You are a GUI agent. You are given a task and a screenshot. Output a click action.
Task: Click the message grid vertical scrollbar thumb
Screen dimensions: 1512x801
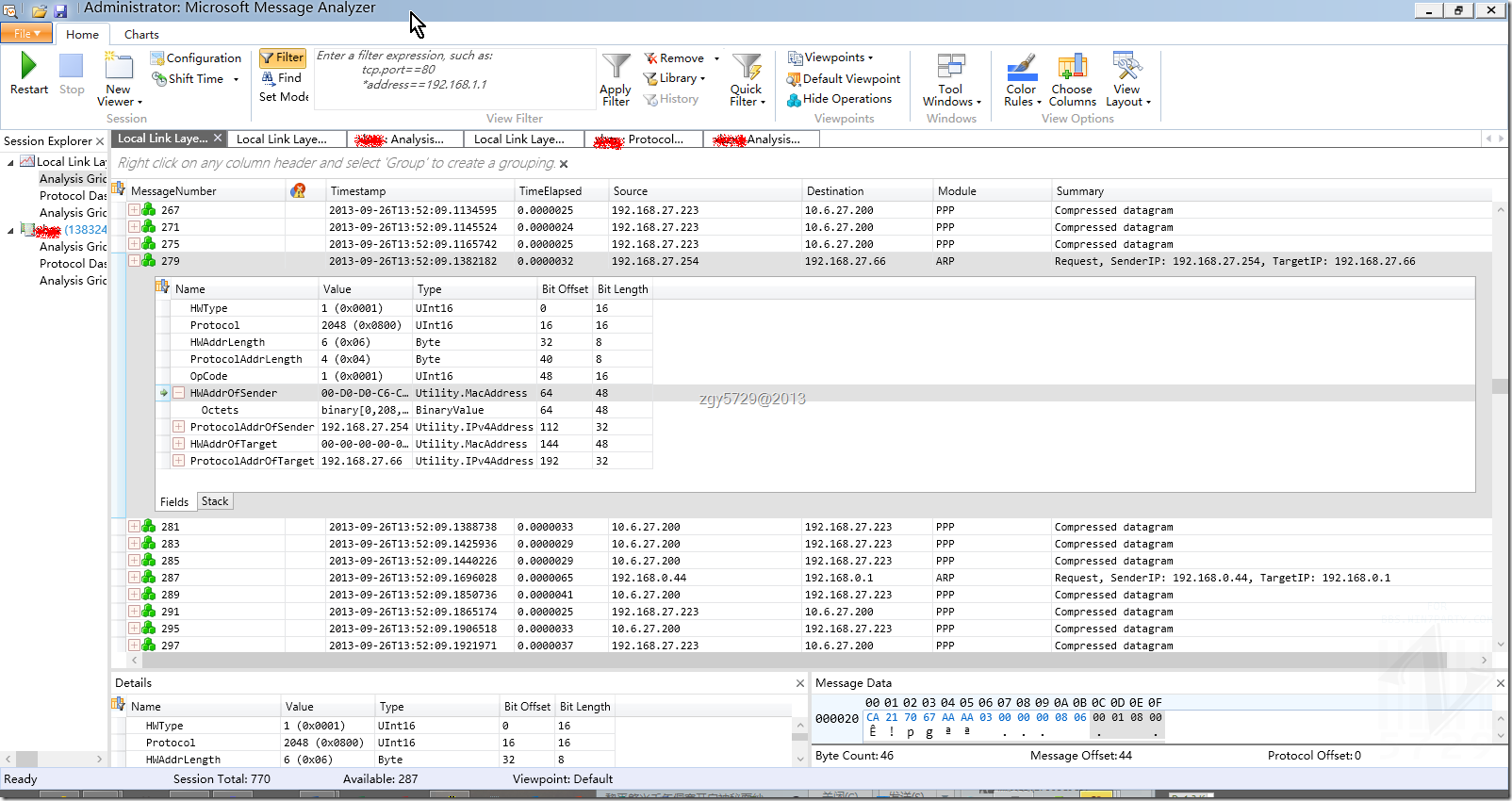tap(1500, 386)
